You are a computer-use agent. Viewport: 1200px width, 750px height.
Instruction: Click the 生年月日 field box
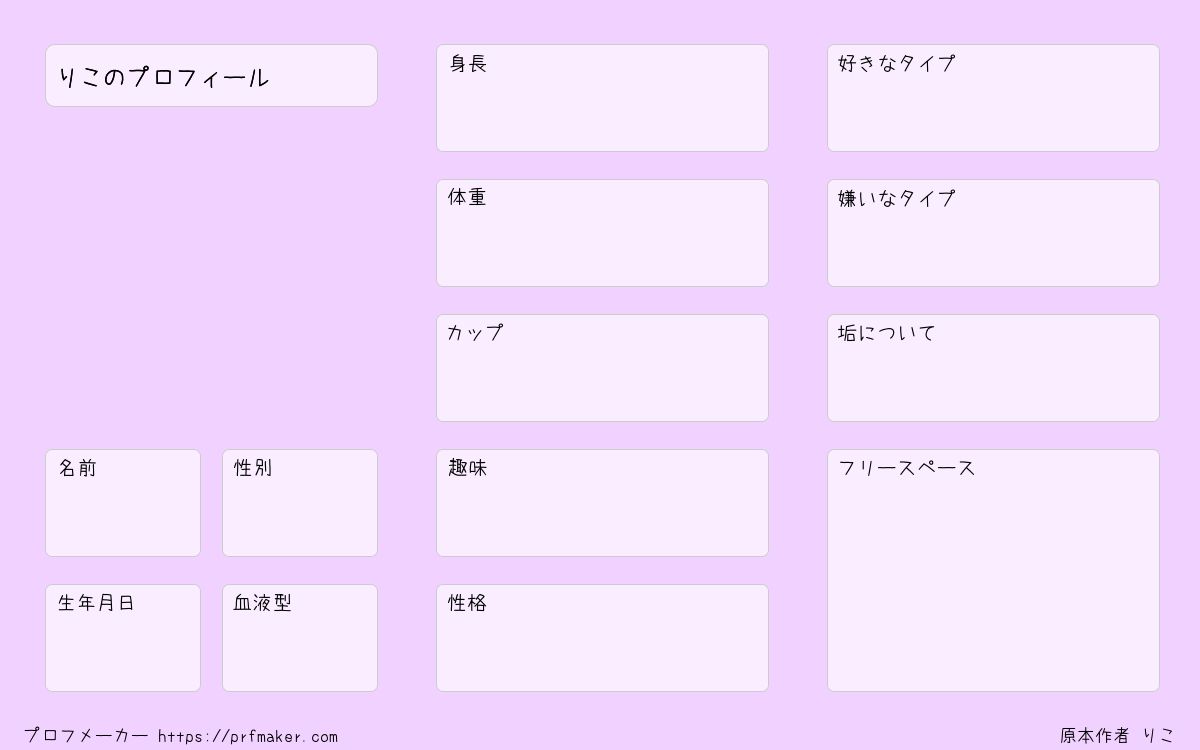pyautogui.click(x=123, y=638)
